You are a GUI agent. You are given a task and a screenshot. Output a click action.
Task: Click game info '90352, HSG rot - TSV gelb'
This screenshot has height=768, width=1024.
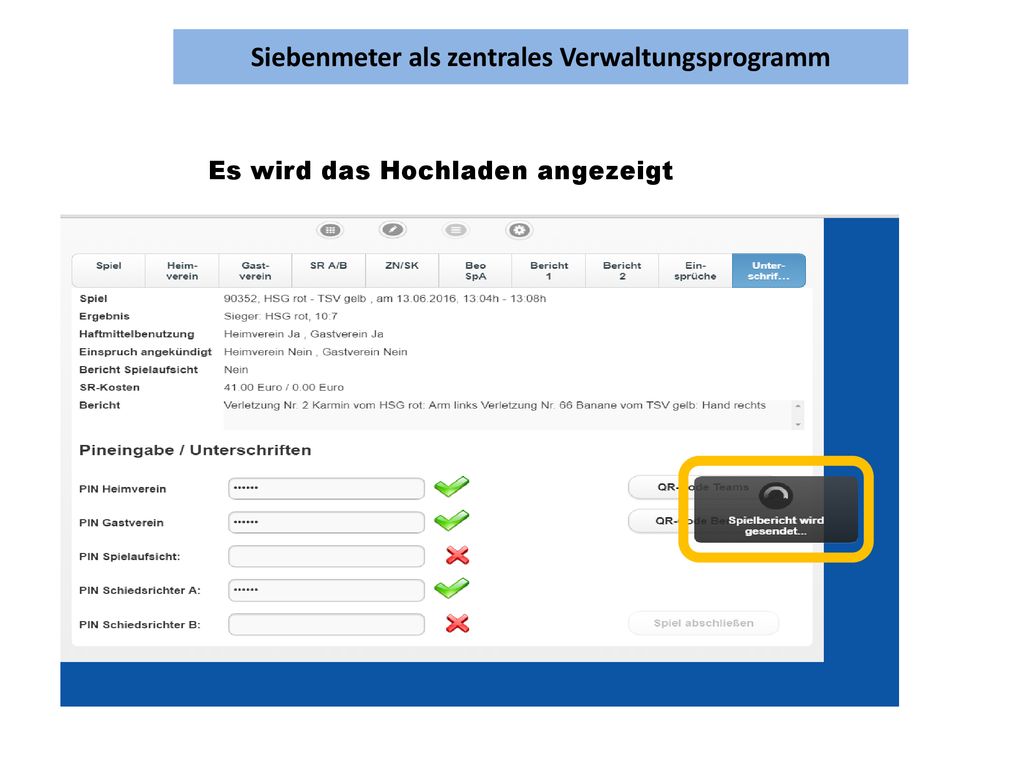pyautogui.click(x=295, y=298)
